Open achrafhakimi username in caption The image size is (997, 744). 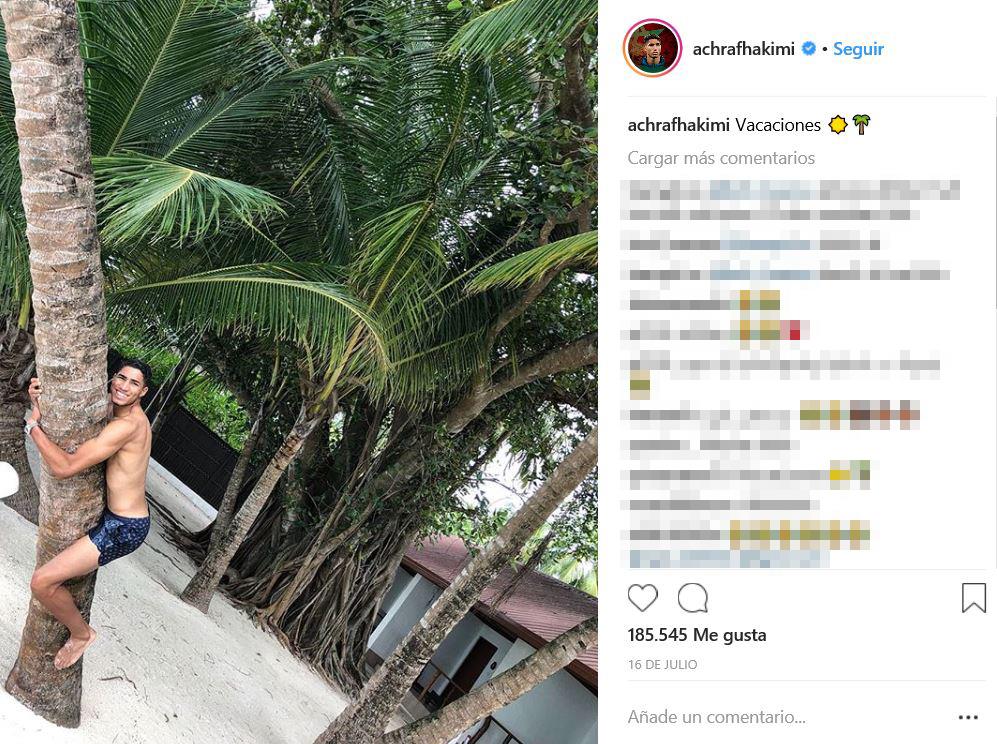(678, 125)
